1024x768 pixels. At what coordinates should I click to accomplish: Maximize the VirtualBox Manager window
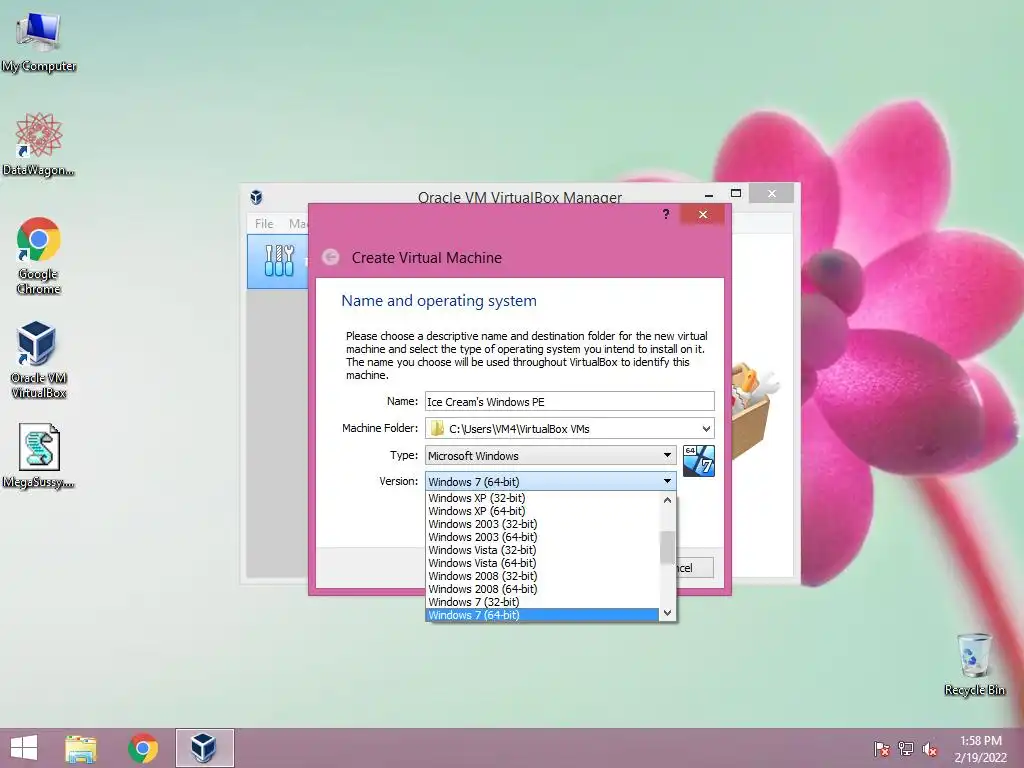(736, 193)
